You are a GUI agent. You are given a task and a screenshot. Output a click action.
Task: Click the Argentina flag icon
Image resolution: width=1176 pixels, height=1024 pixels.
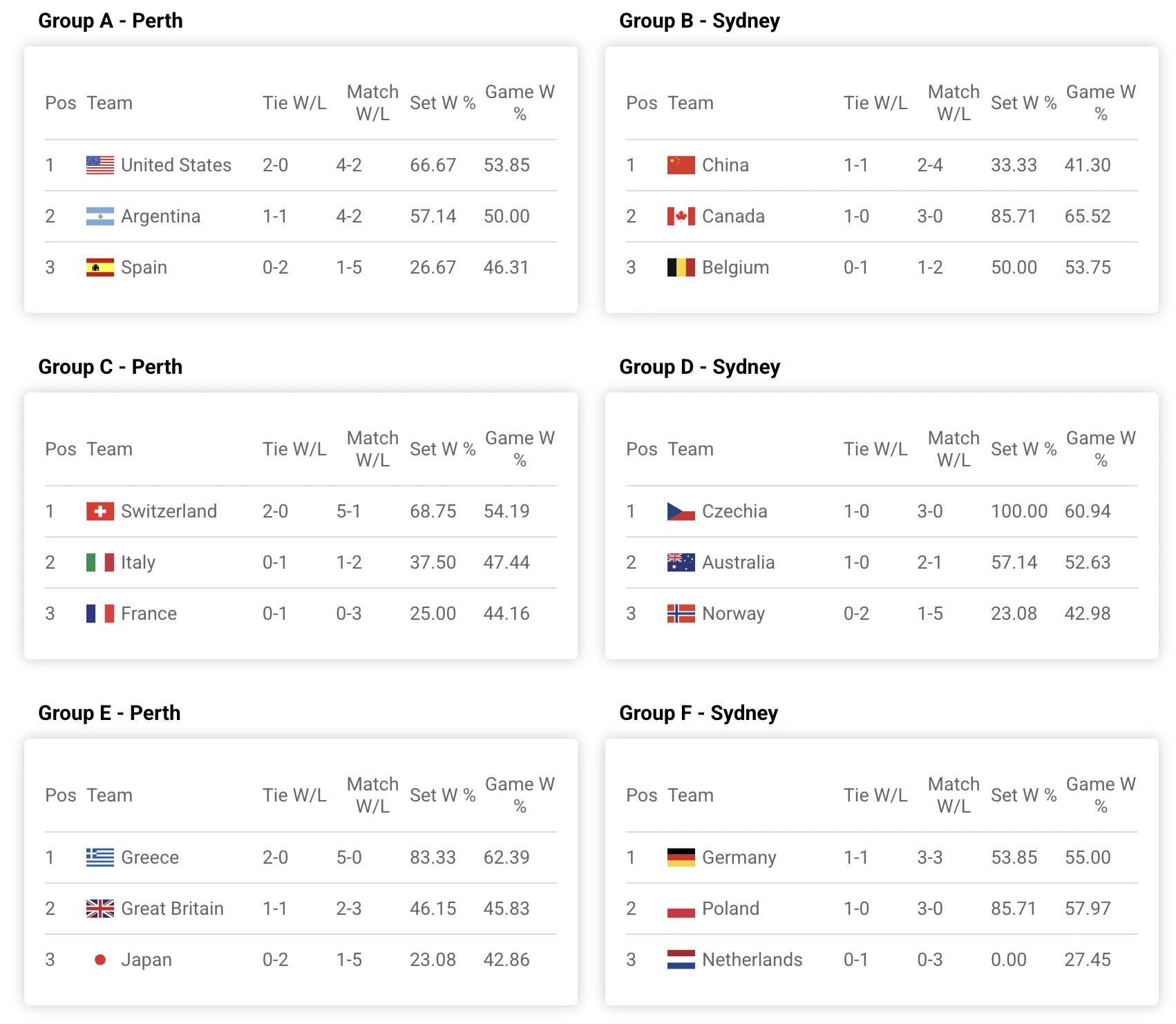[x=100, y=216]
